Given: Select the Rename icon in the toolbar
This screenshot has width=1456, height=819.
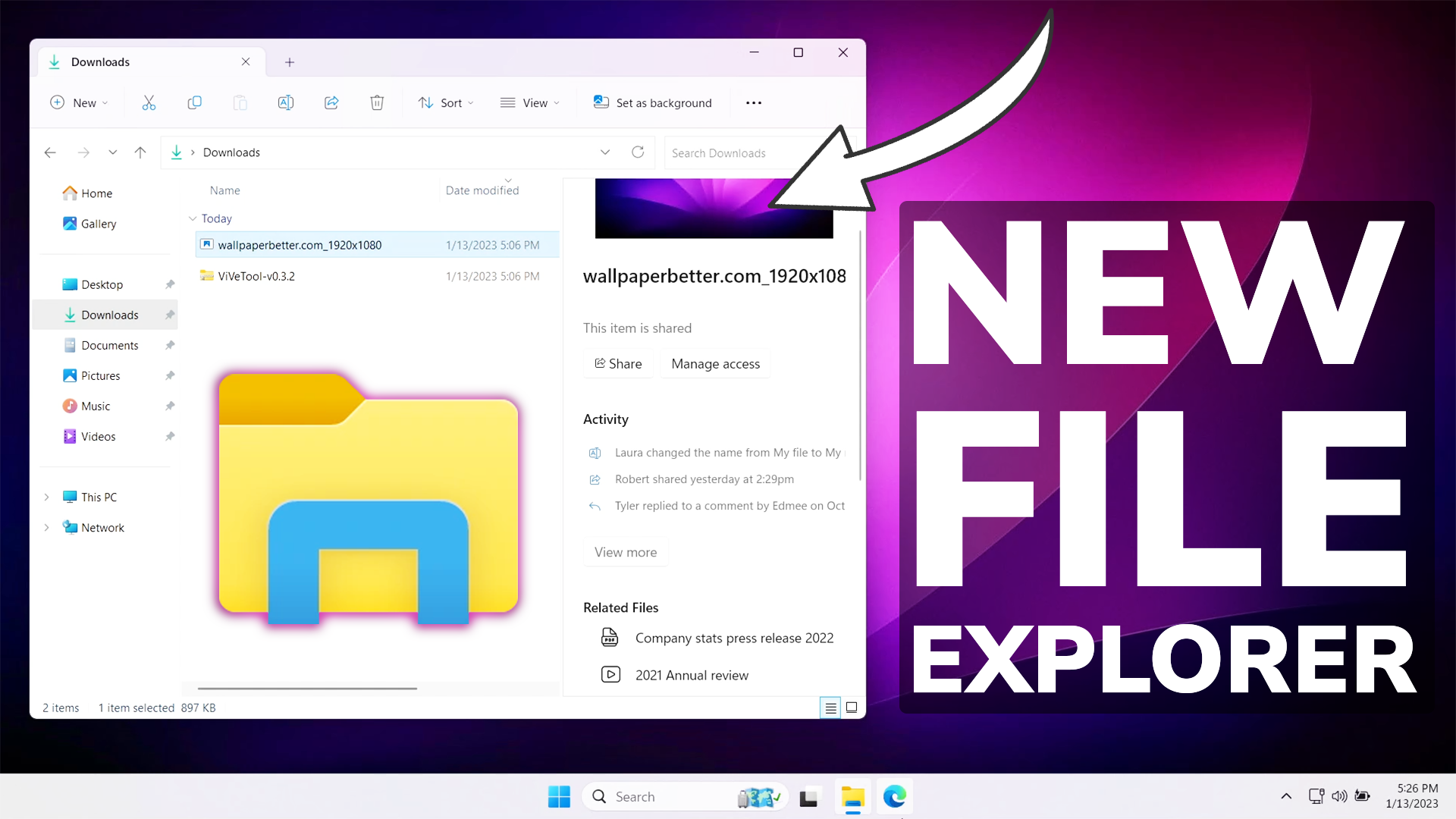Looking at the screenshot, I should click(286, 102).
